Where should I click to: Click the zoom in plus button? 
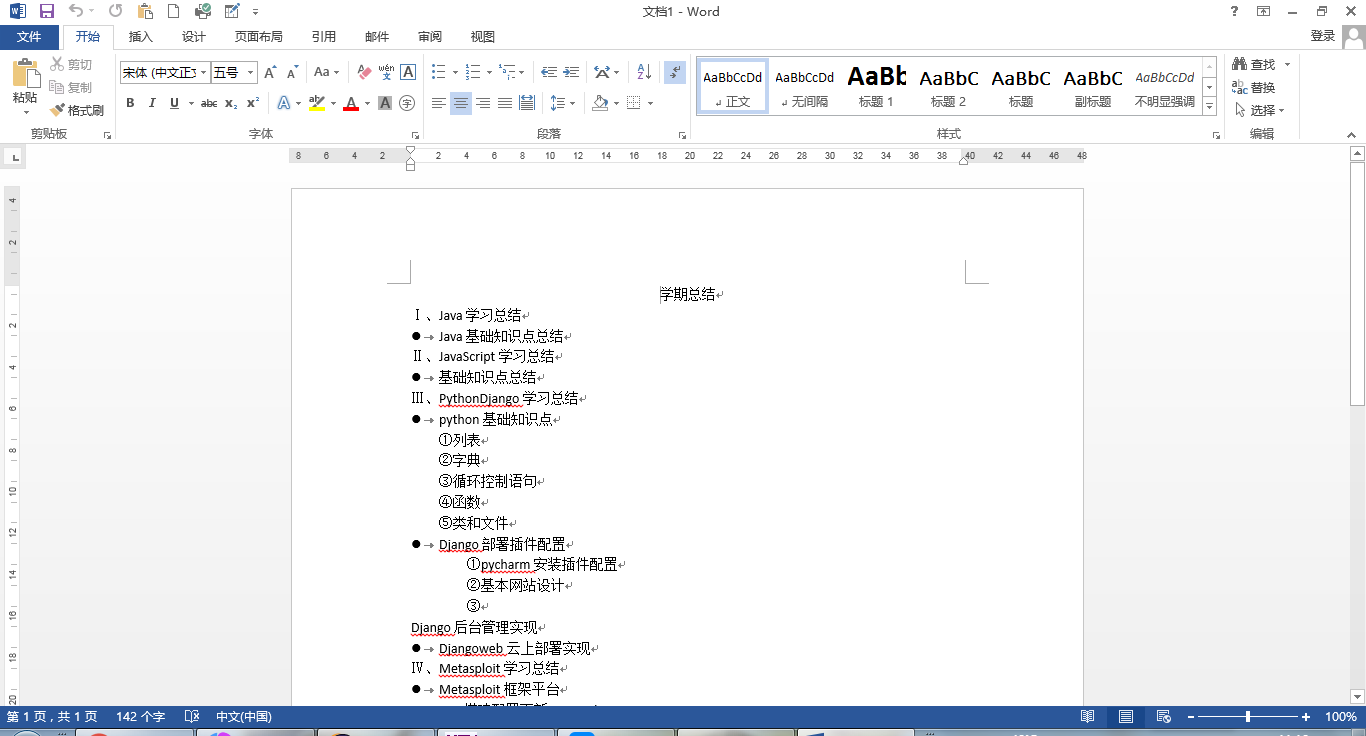(x=1306, y=717)
